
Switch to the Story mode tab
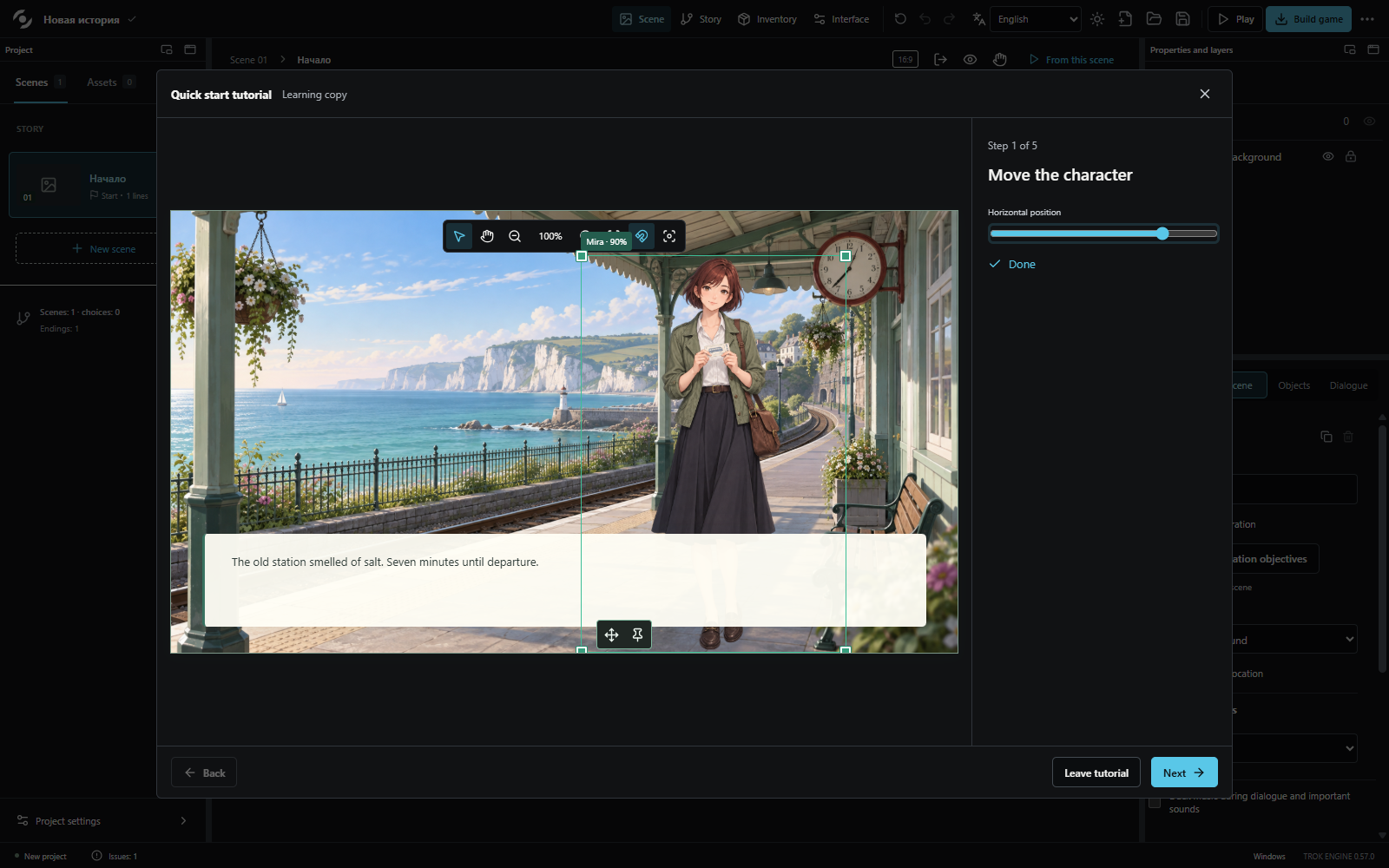tap(701, 19)
